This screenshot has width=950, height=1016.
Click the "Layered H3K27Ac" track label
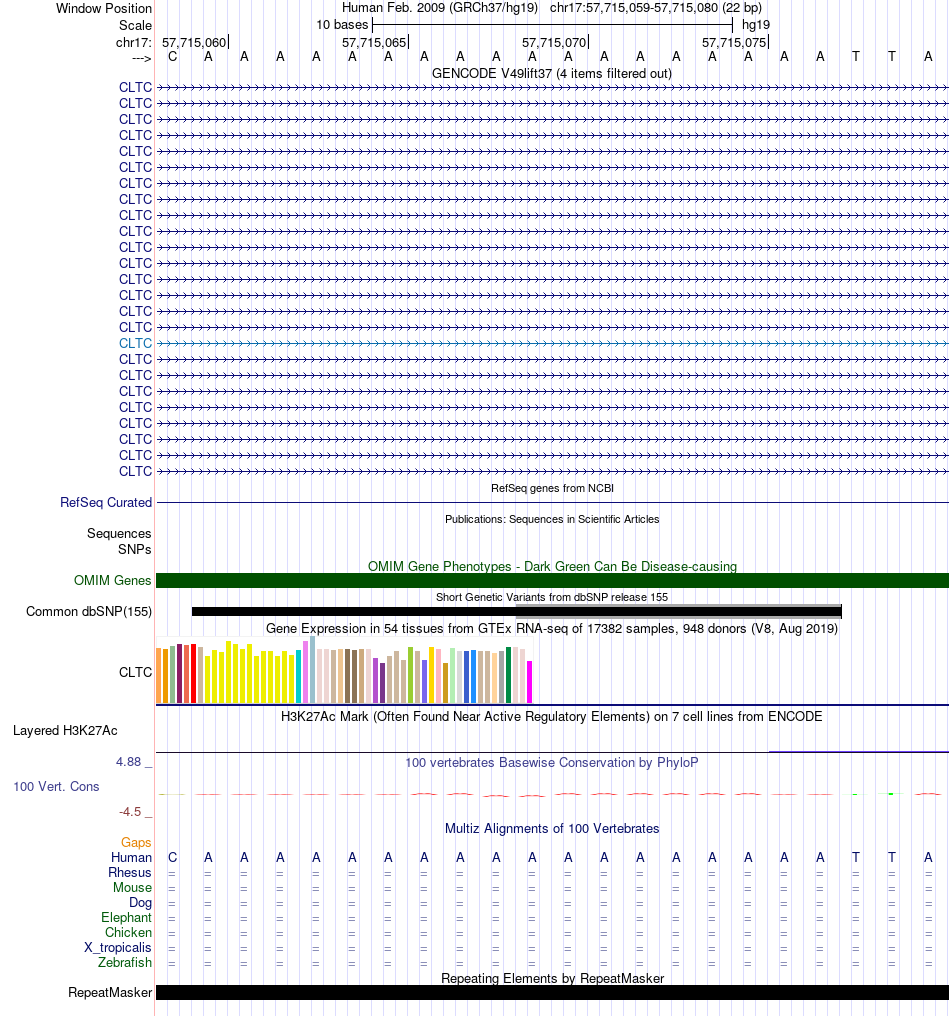click(x=65, y=731)
